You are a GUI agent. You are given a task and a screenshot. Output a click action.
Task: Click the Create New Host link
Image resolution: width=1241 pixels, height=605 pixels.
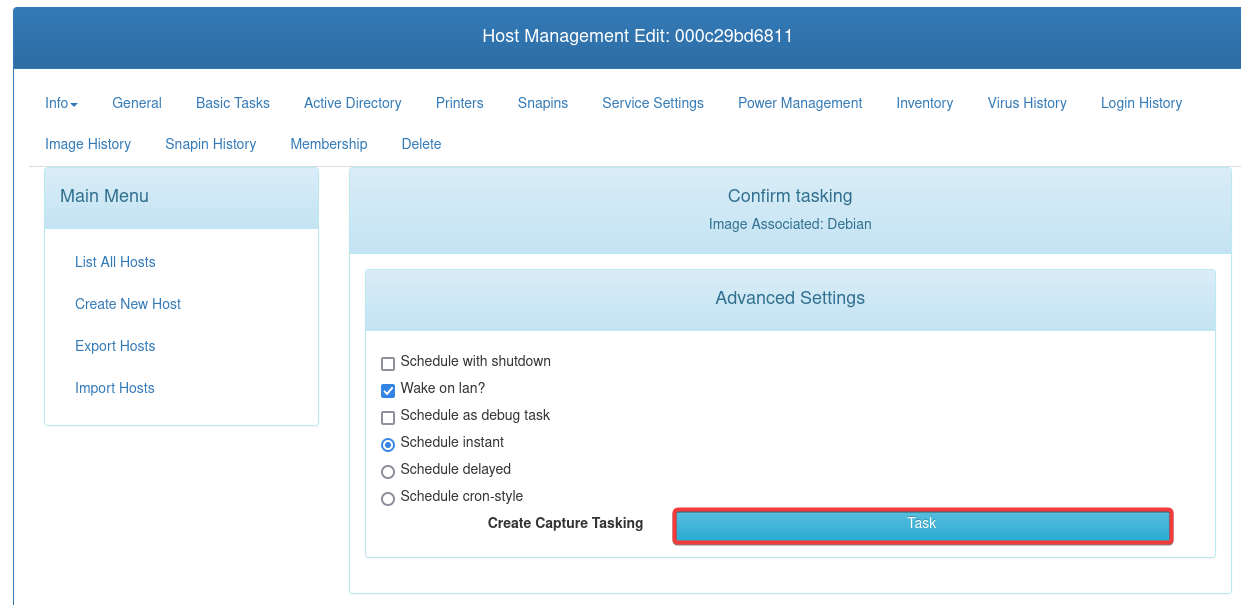(128, 304)
